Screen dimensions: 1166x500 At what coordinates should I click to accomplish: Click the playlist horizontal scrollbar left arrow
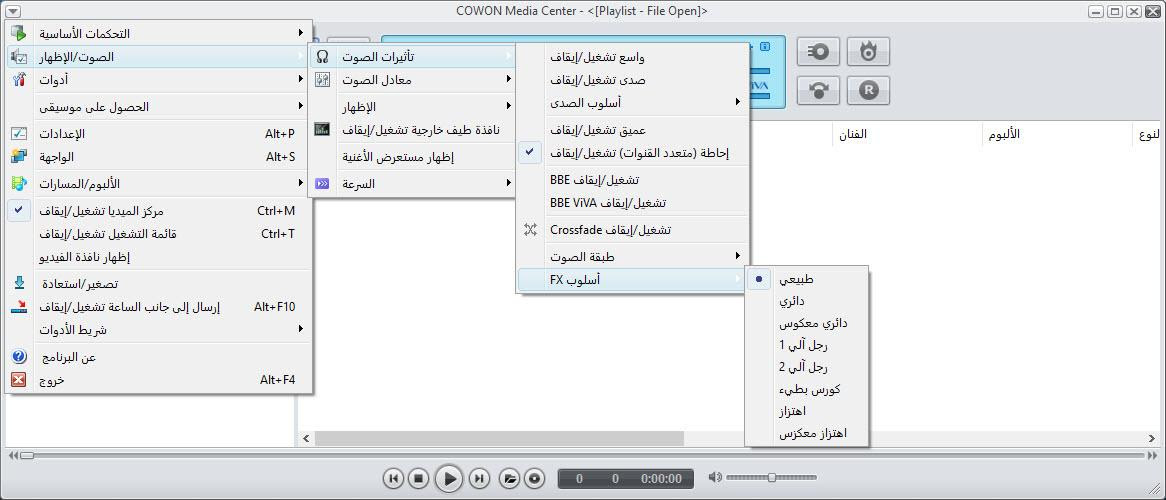coord(306,439)
